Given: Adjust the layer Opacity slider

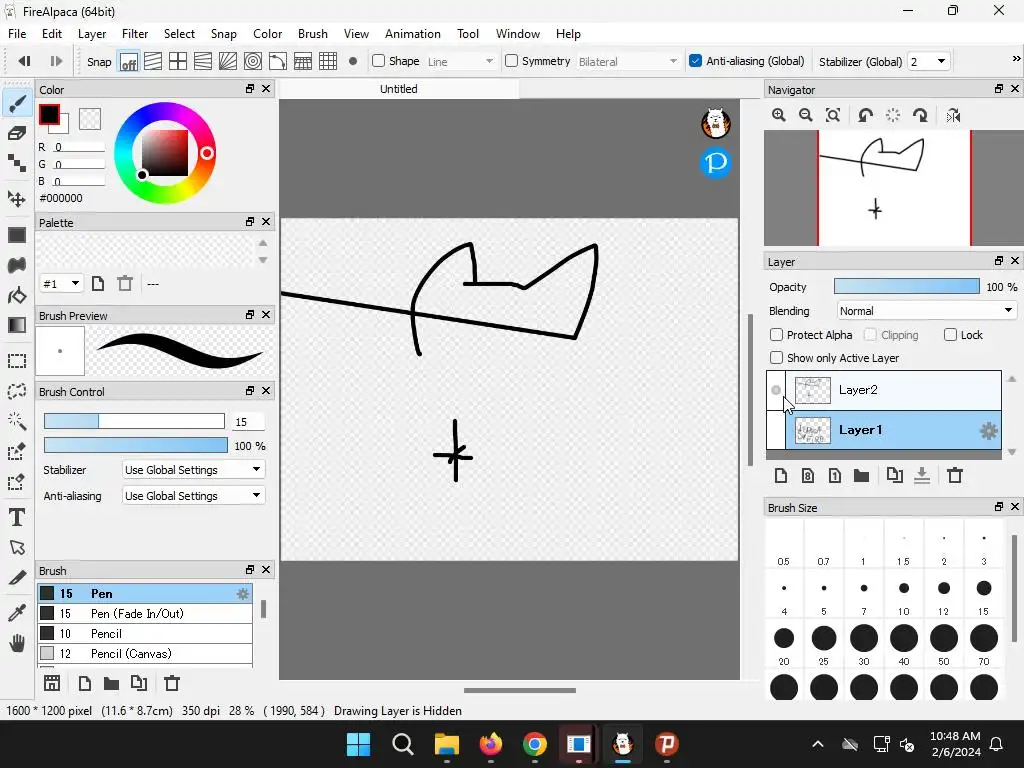Looking at the screenshot, I should [x=906, y=286].
